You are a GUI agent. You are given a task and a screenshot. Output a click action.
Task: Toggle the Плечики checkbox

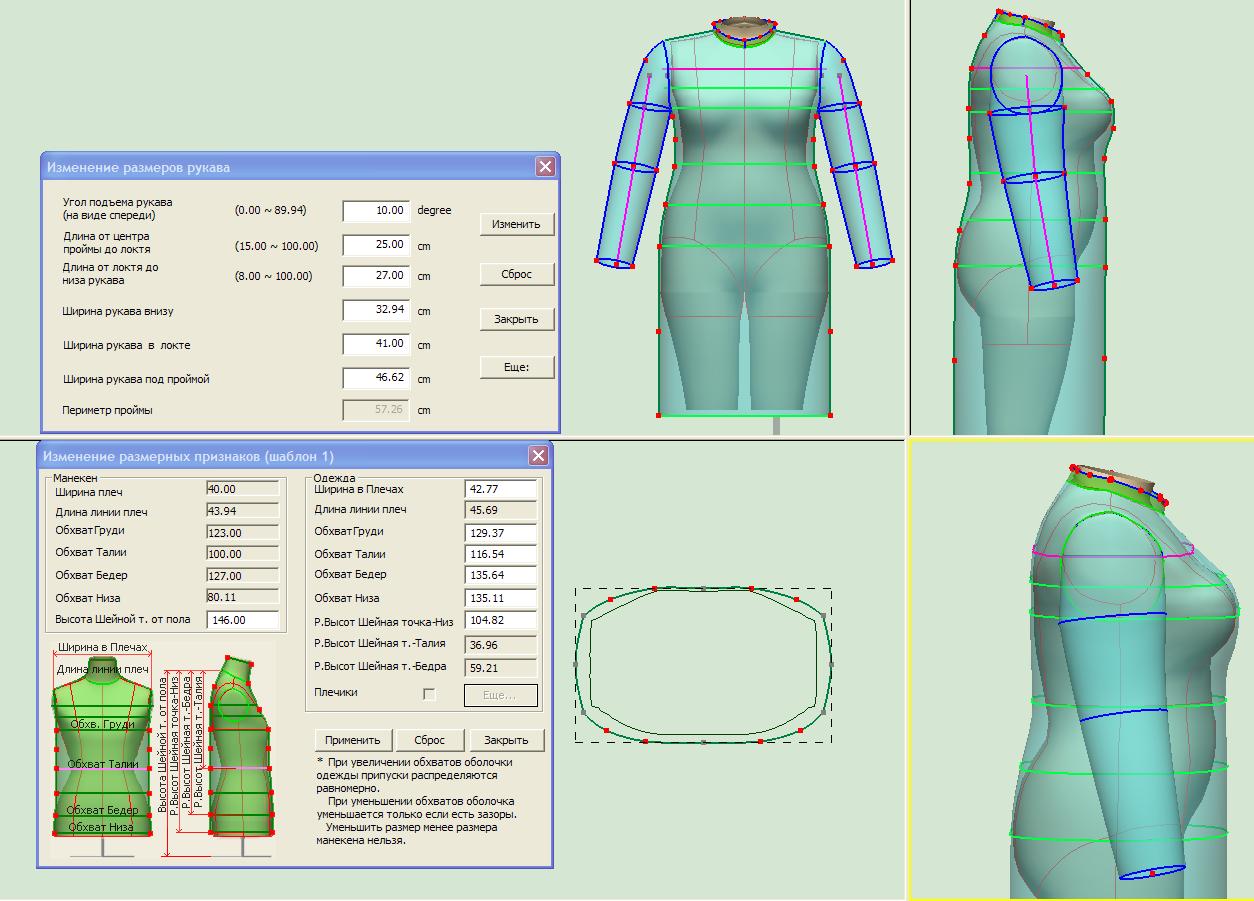tap(429, 694)
